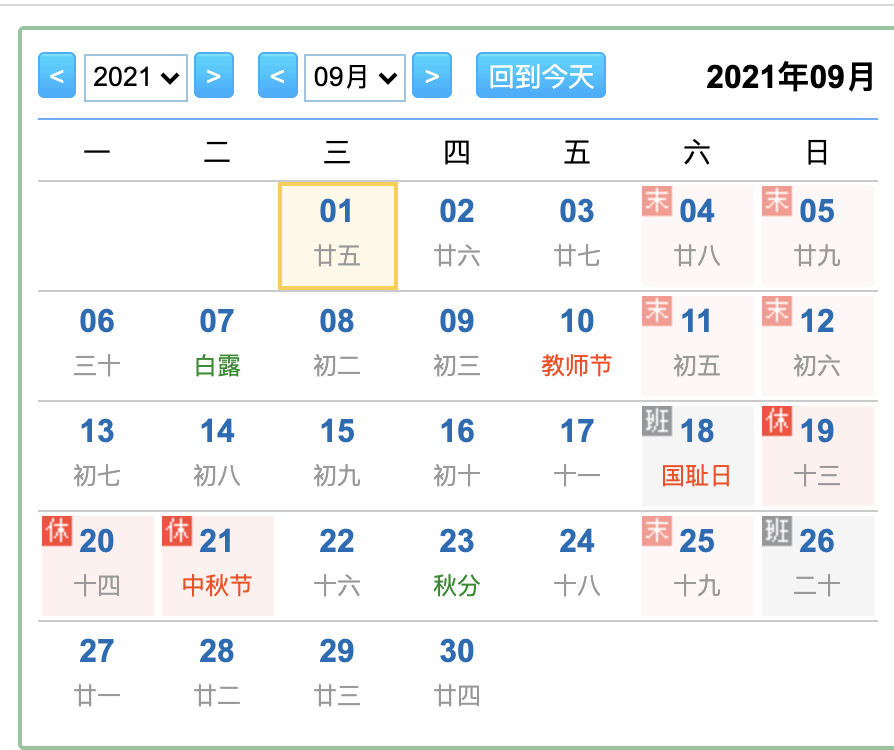Select date 29 廿三
The height and width of the screenshot is (750, 894).
338,676
